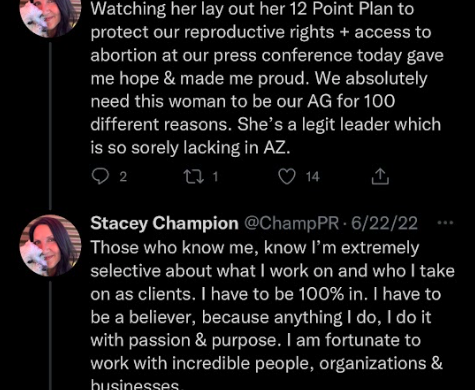475x390 pixels.
Task: Click the reply speech bubble icon
Action: (100, 176)
